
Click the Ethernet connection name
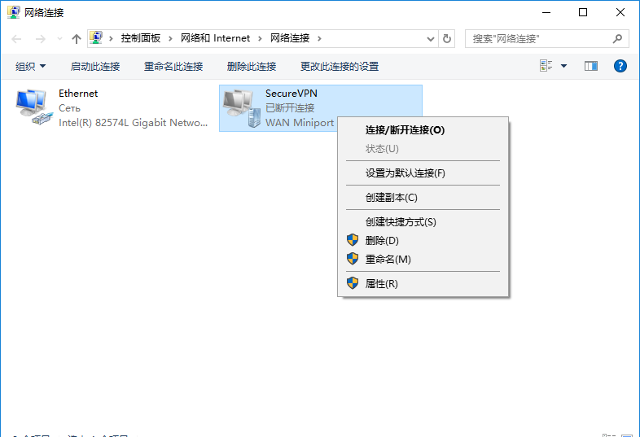coord(78,93)
